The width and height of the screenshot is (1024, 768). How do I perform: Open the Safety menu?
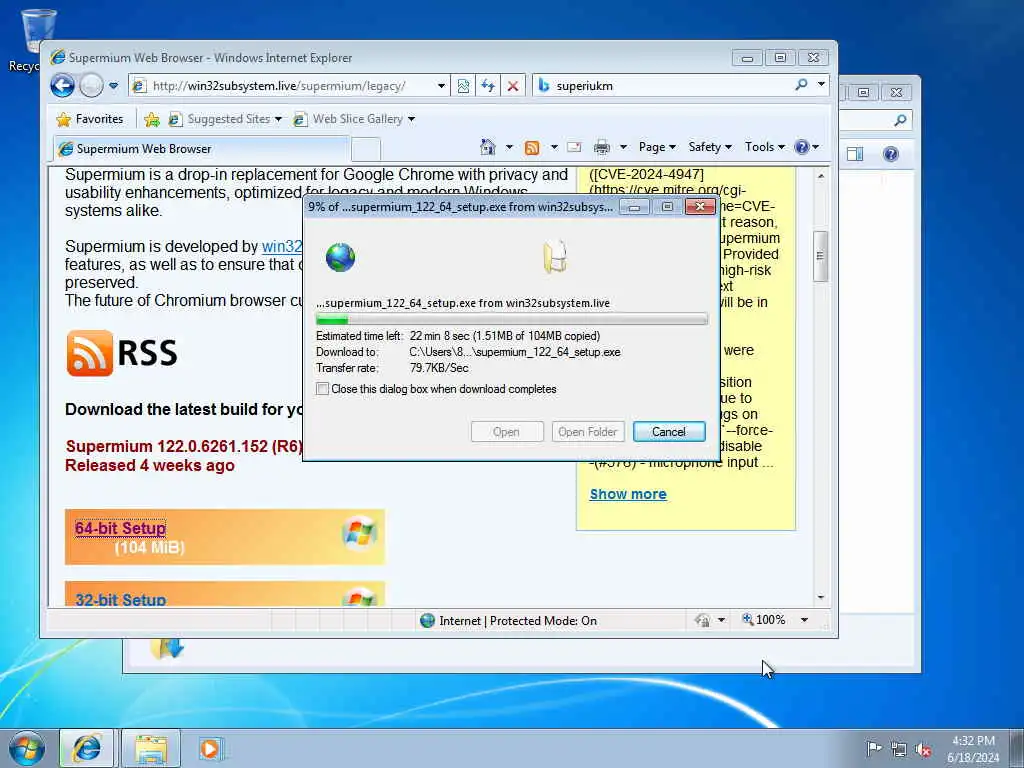(710, 147)
